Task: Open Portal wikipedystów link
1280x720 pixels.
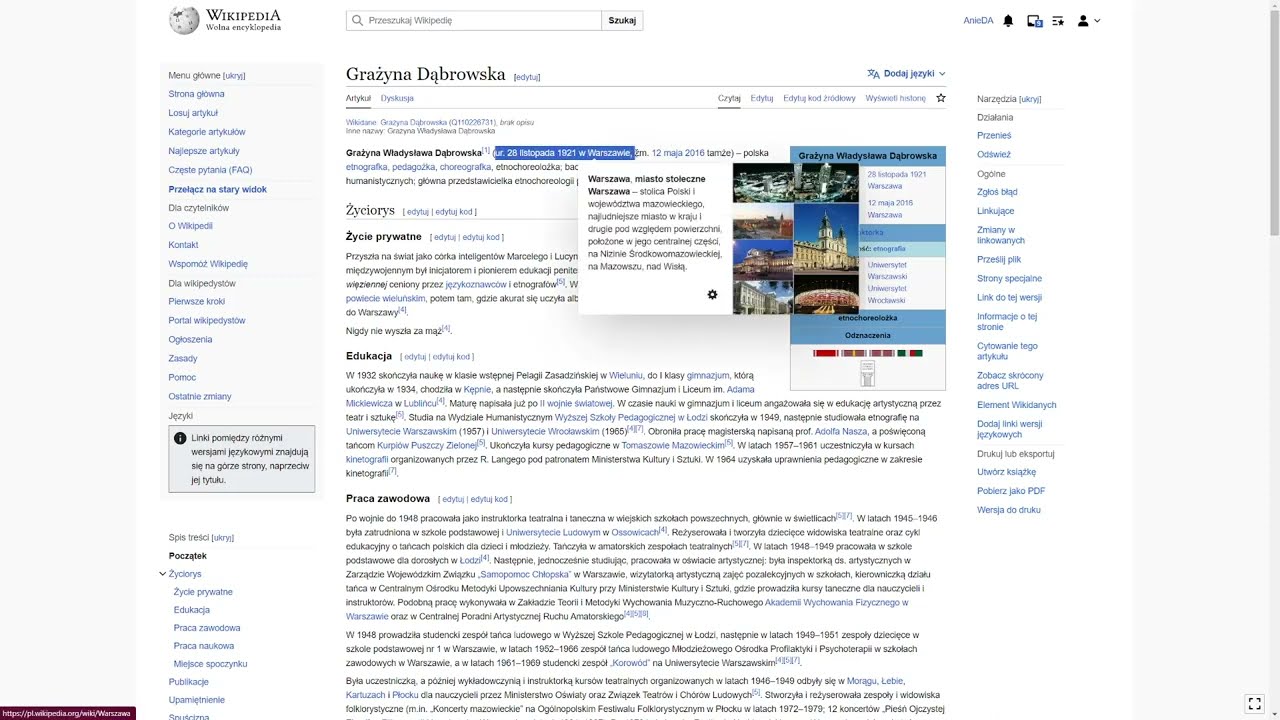Action: pos(207,321)
